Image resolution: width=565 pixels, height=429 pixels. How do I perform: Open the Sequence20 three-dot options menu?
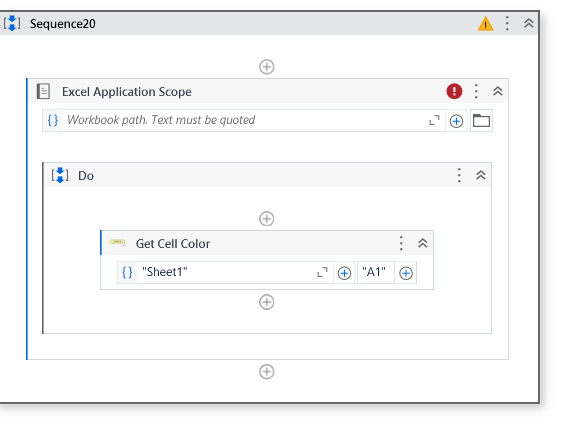[x=507, y=23]
